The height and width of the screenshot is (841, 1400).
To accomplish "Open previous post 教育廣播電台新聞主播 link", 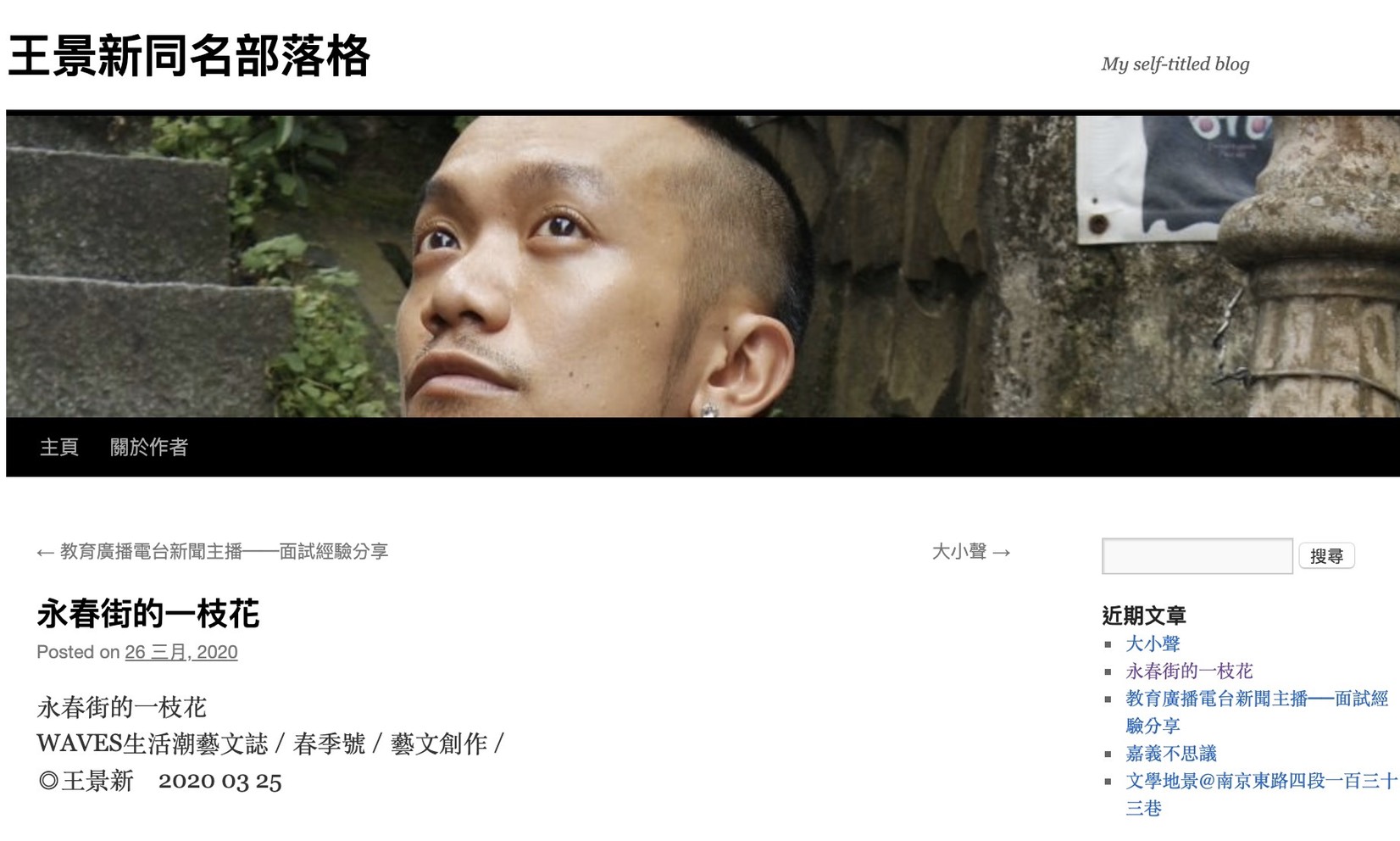I will click(213, 552).
